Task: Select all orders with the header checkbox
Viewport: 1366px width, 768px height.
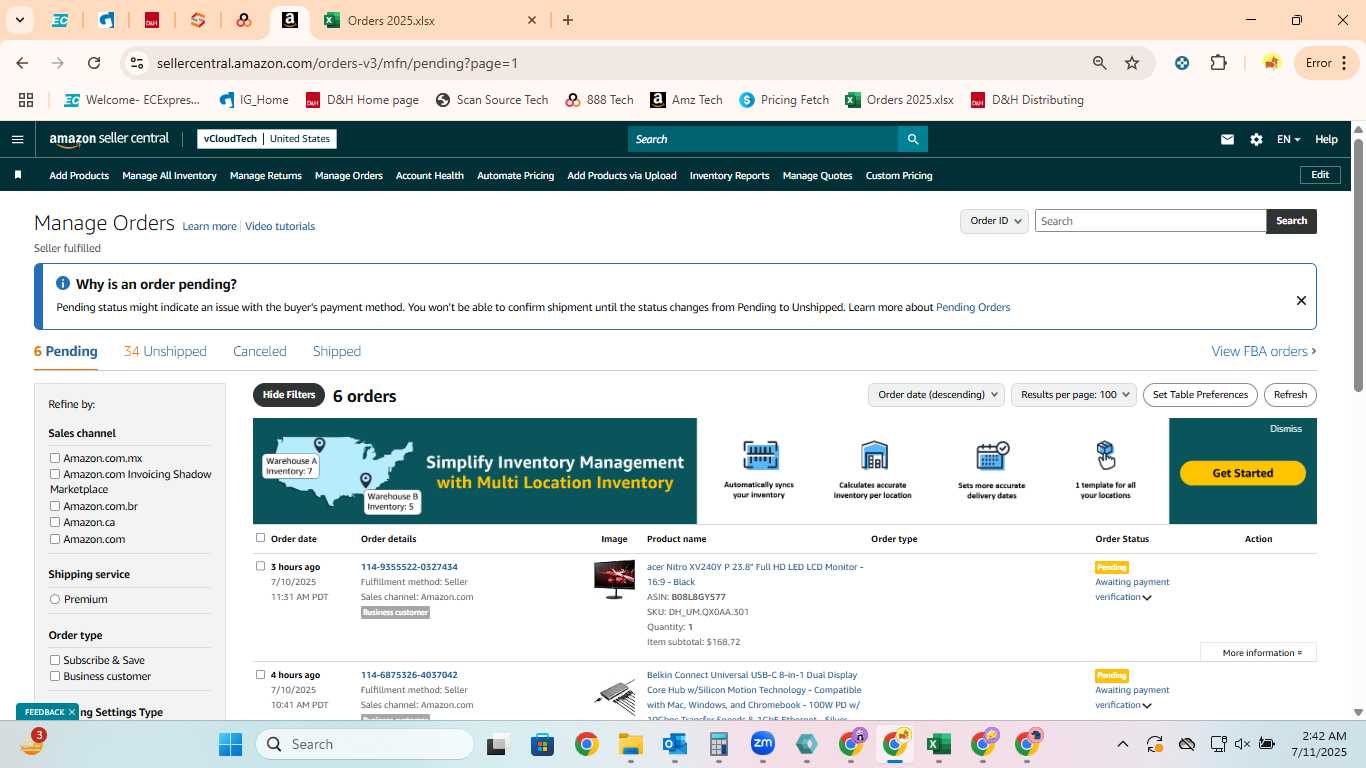Action: tap(261, 538)
